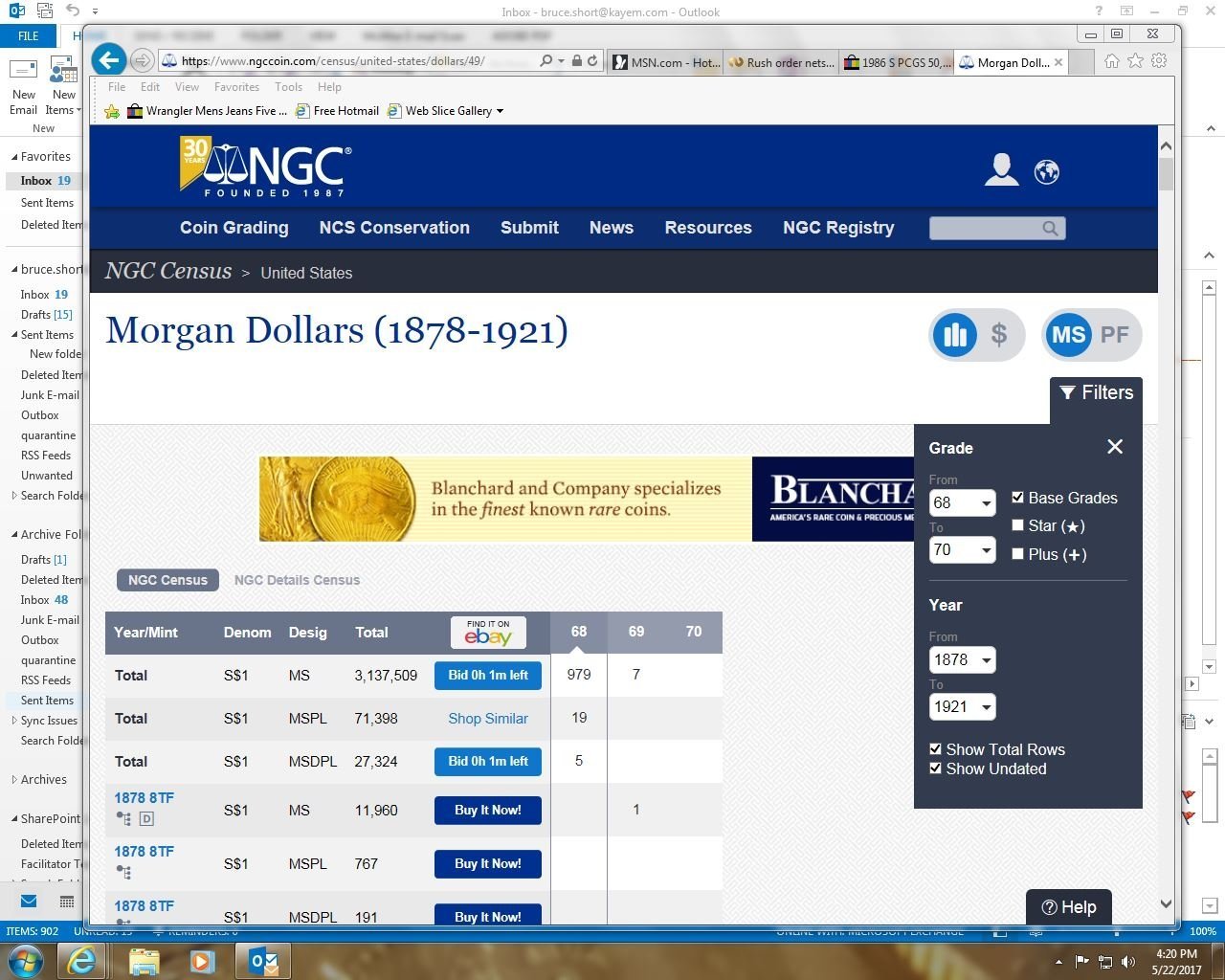Select Sent Items under Favorites in Outlook
Image resolution: width=1225 pixels, height=980 pixels.
[47, 203]
